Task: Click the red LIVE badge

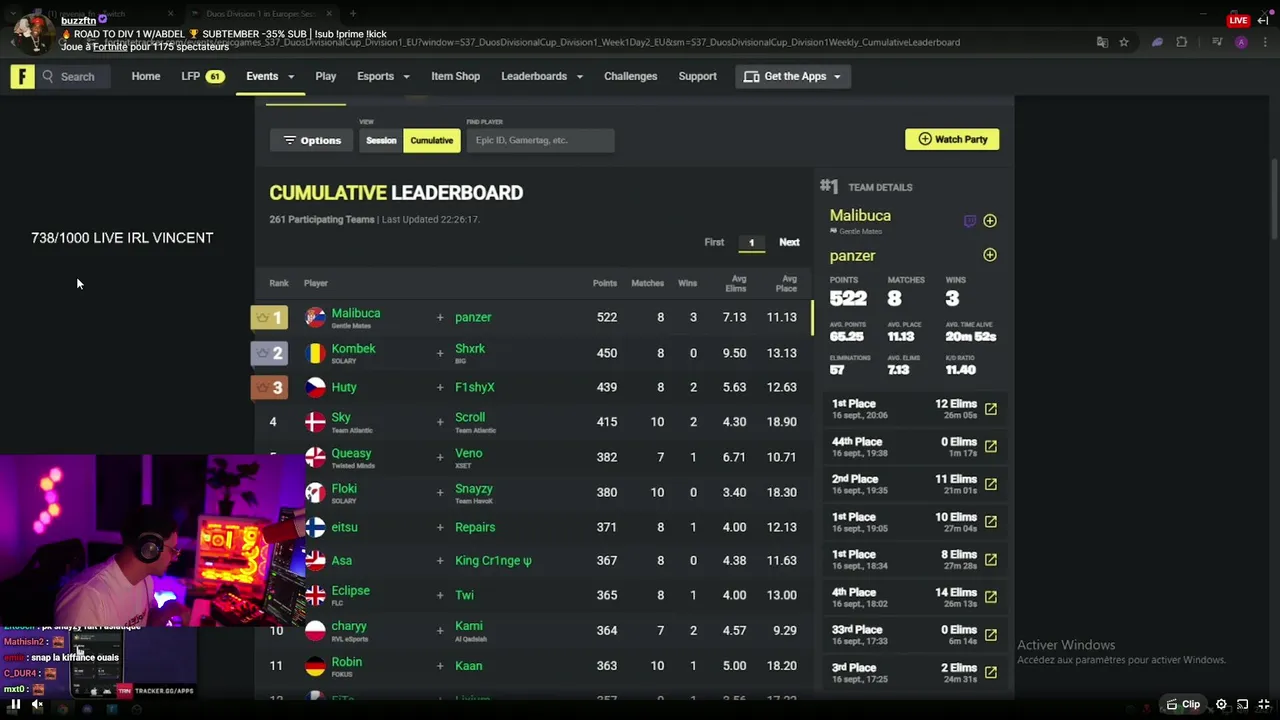Action: [x=1238, y=20]
